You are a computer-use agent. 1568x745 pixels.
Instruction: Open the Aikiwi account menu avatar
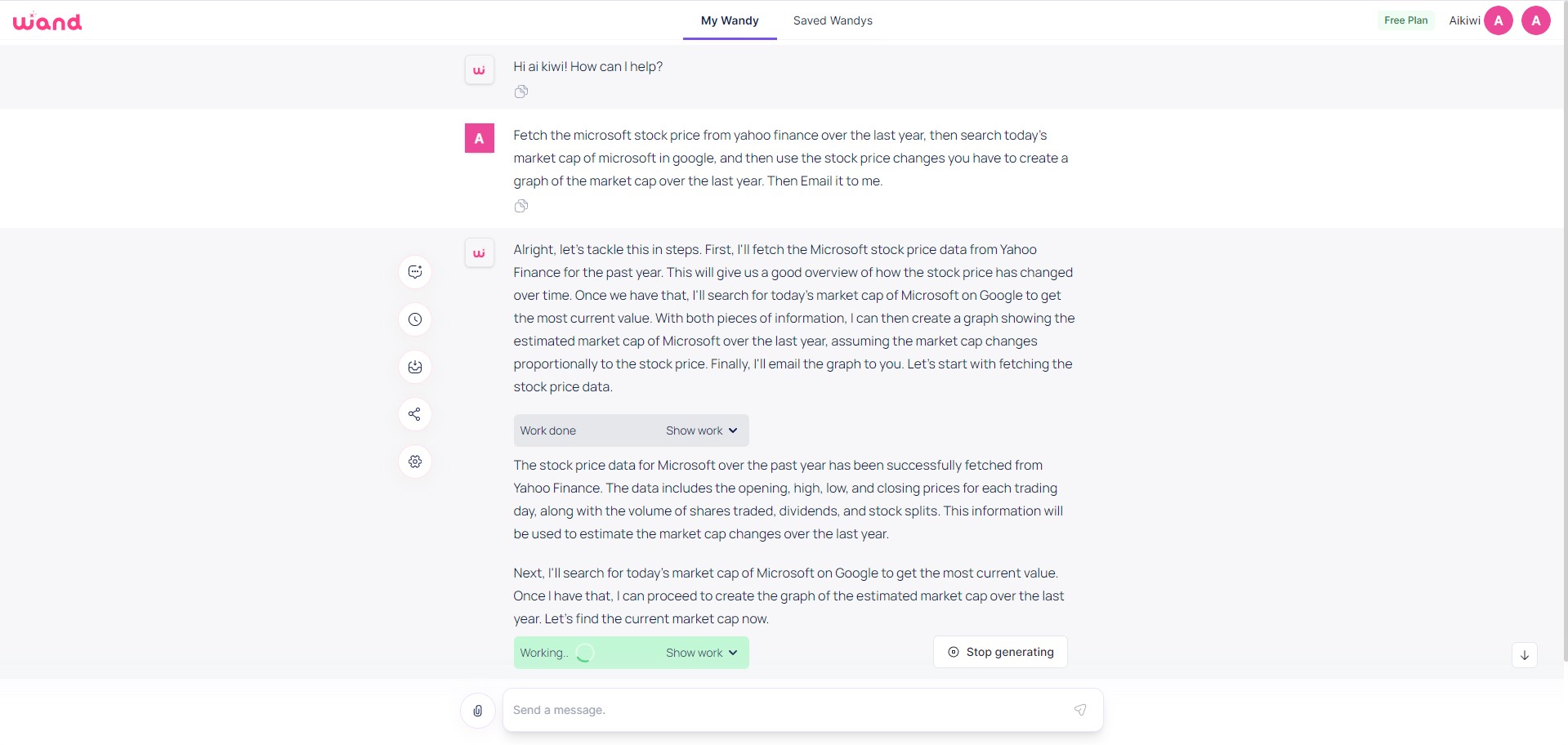point(1499,20)
